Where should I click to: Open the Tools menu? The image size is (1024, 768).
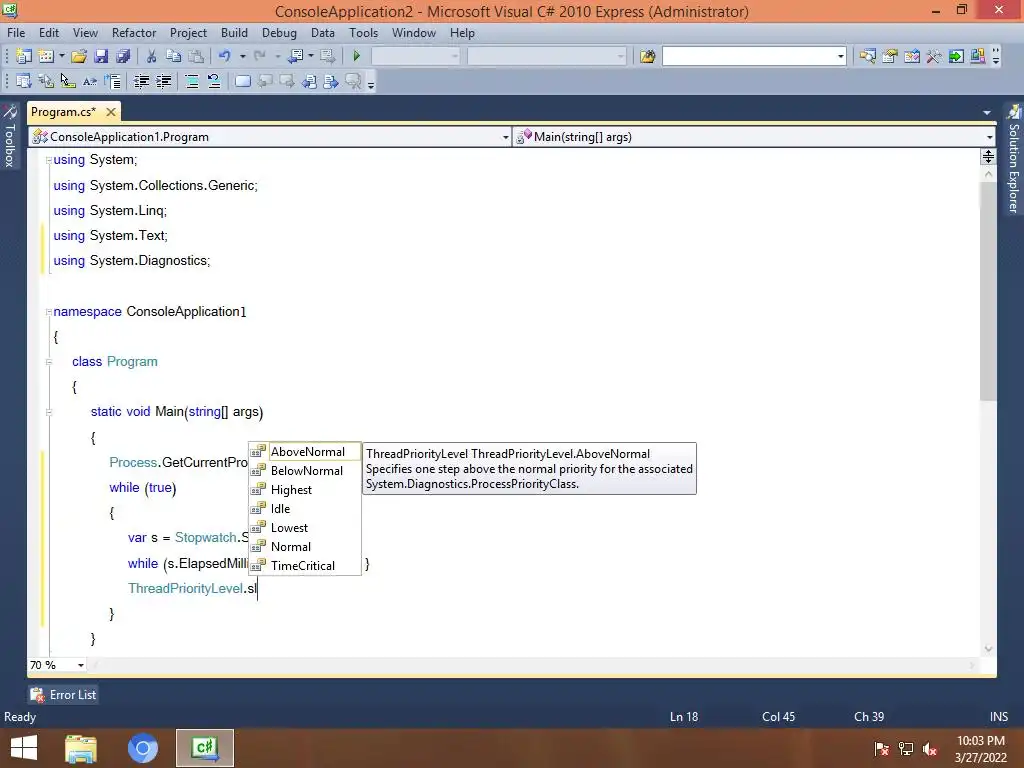pyautogui.click(x=363, y=33)
